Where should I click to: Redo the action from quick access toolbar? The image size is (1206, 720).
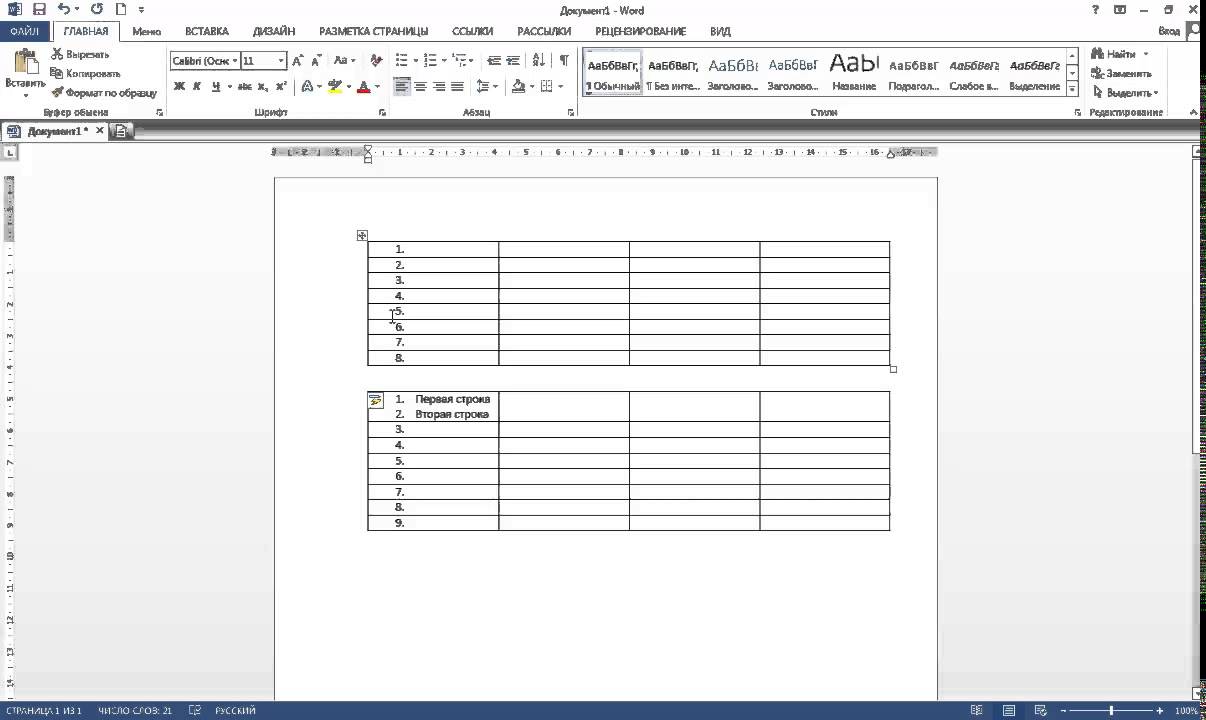[97, 9]
